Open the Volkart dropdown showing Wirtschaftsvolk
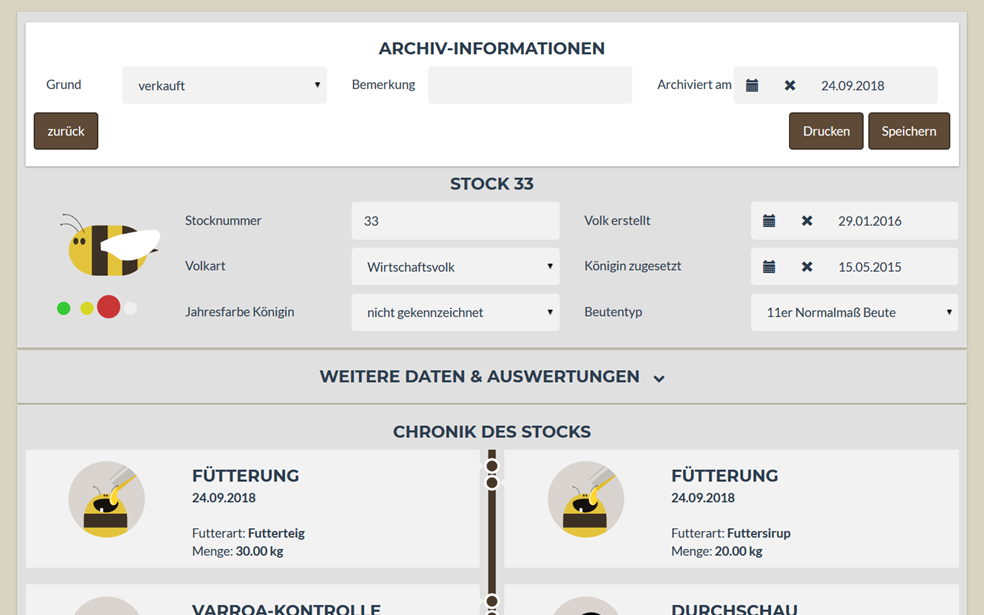 coord(455,267)
